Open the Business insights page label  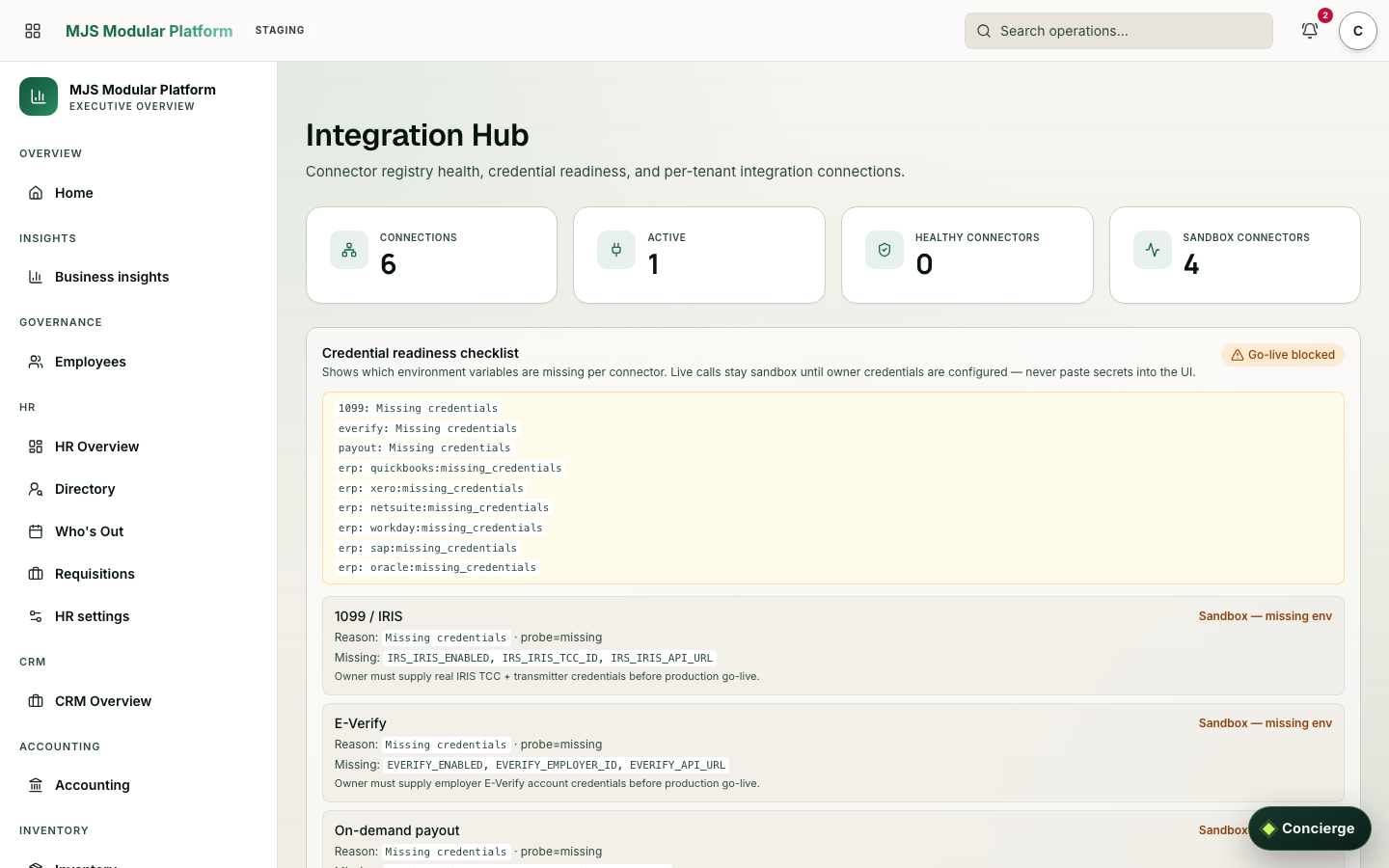click(x=112, y=277)
